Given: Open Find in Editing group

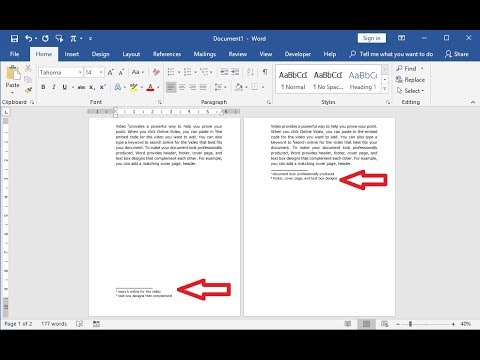Looking at the screenshot, I should [406, 68].
